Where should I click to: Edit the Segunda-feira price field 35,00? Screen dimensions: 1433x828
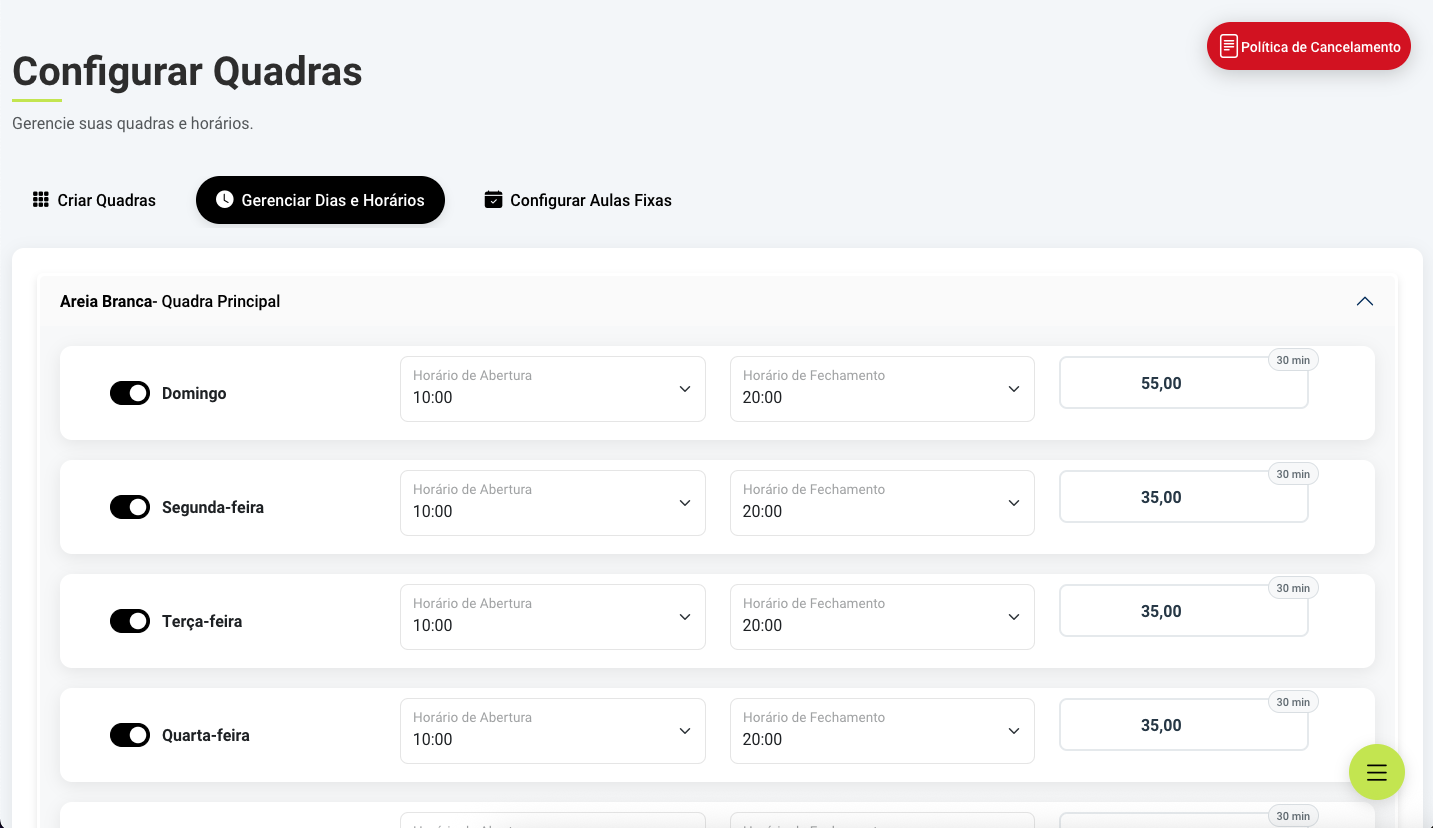pos(1184,497)
